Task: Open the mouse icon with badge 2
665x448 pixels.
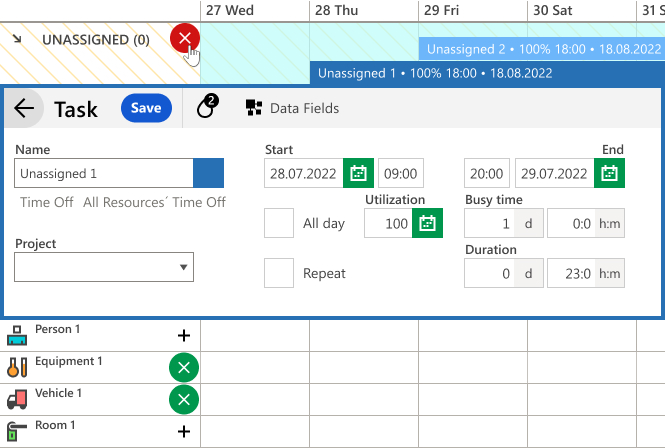Action: pos(207,106)
